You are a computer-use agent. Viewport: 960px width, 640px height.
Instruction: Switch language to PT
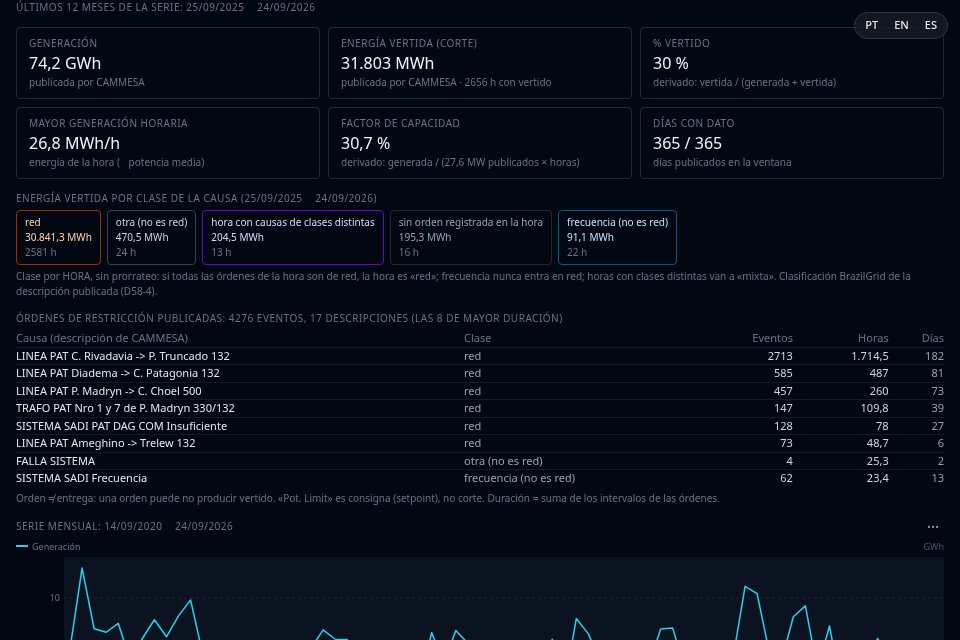click(x=871, y=25)
